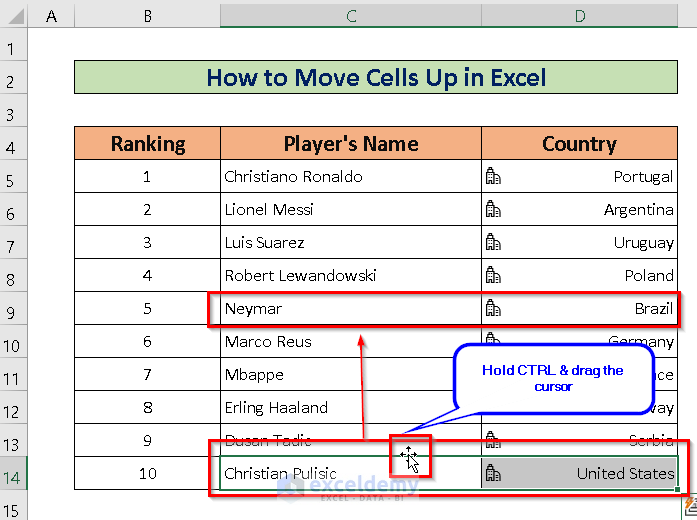Select the Christiano Ronaldo cell
The height and width of the screenshot is (520, 697).
[351, 176]
